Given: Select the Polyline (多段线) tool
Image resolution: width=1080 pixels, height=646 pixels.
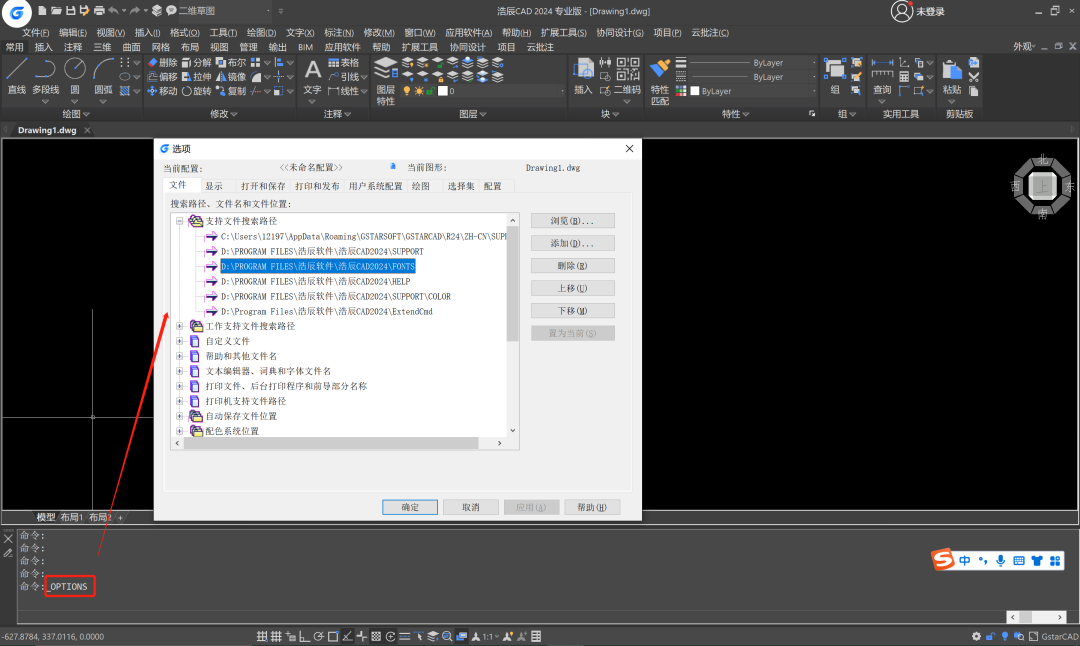Looking at the screenshot, I should point(45,76).
